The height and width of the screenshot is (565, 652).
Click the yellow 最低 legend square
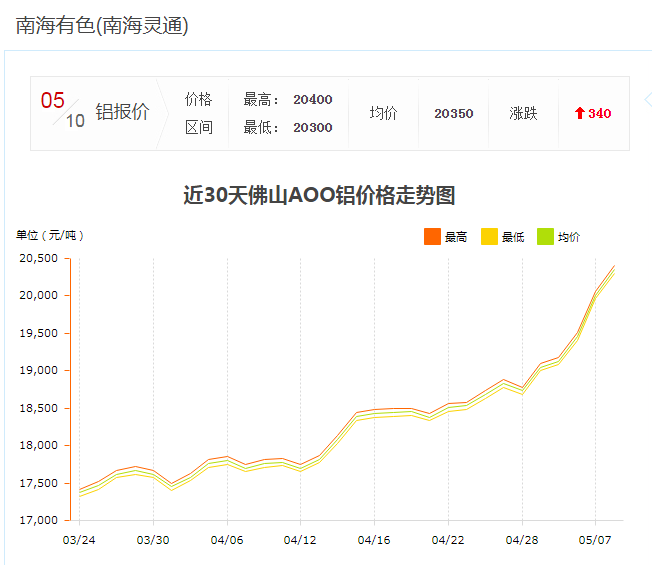(x=489, y=237)
